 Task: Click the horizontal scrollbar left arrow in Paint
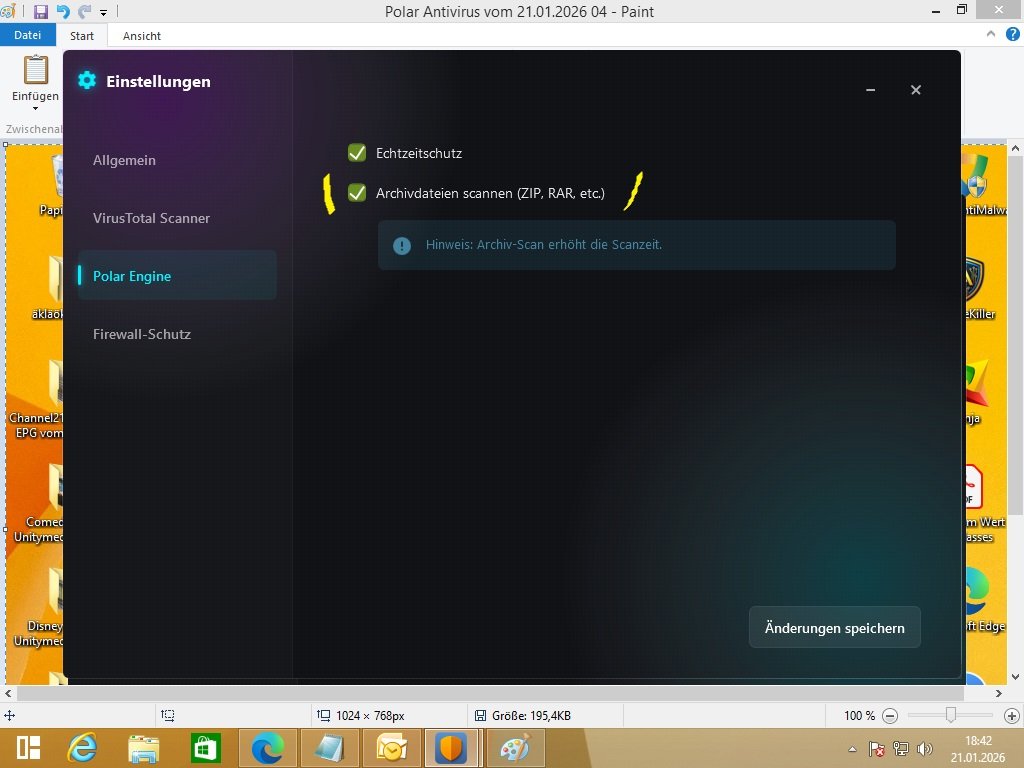pos(8,693)
